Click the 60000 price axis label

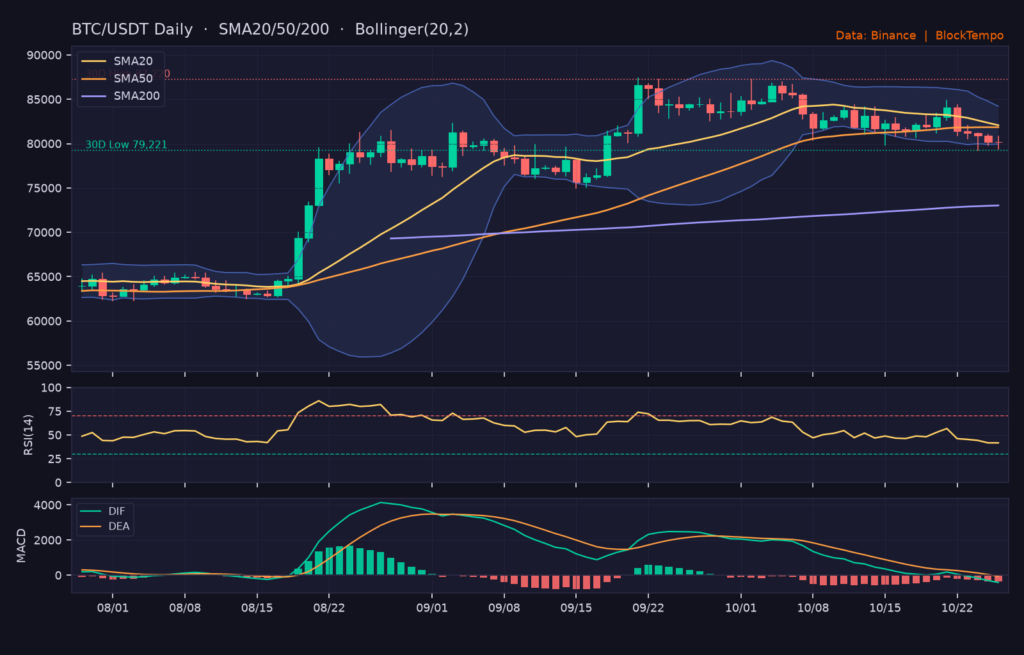point(44,321)
